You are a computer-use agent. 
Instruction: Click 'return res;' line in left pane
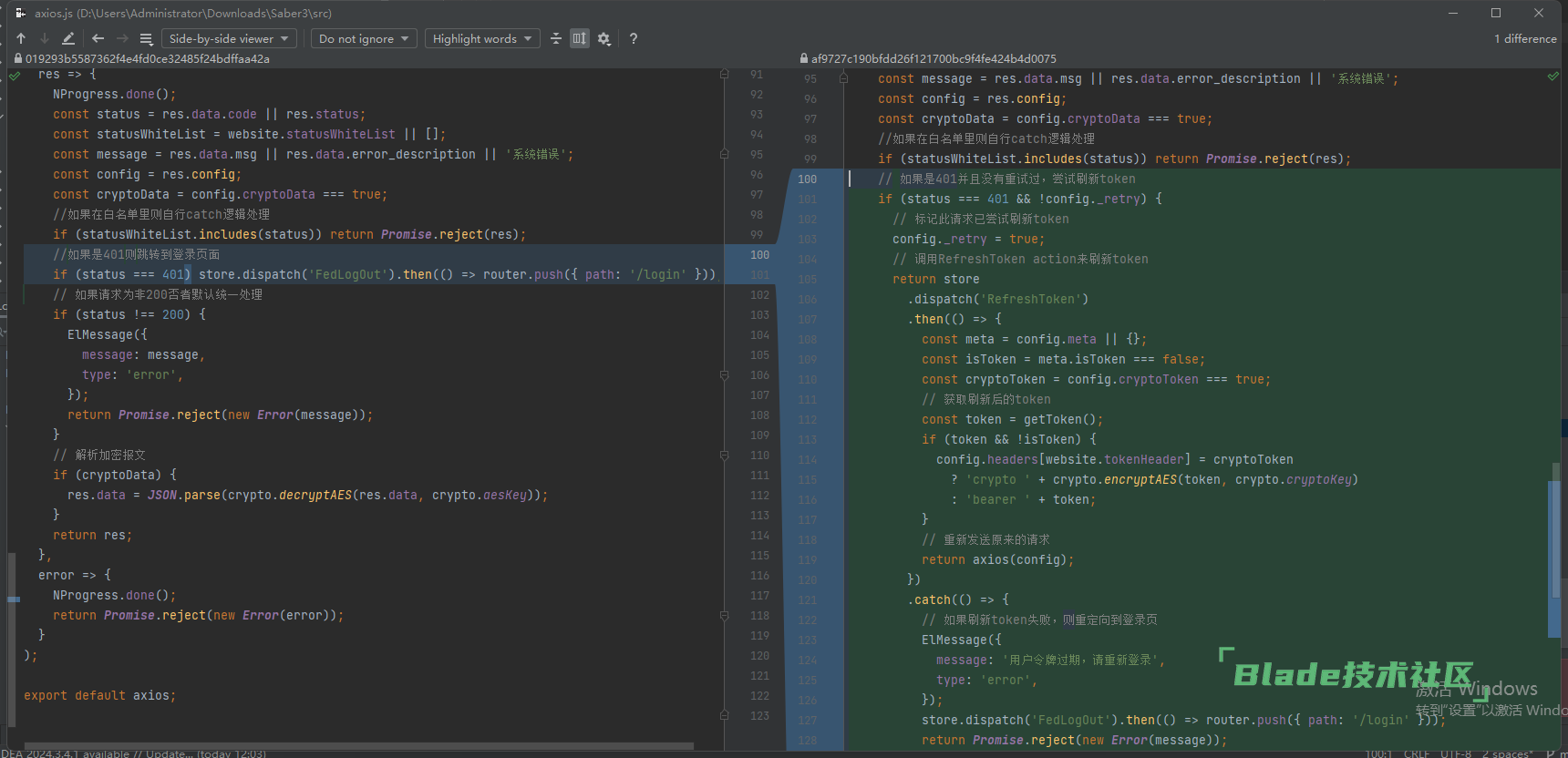pyautogui.click(x=92, y=535)
